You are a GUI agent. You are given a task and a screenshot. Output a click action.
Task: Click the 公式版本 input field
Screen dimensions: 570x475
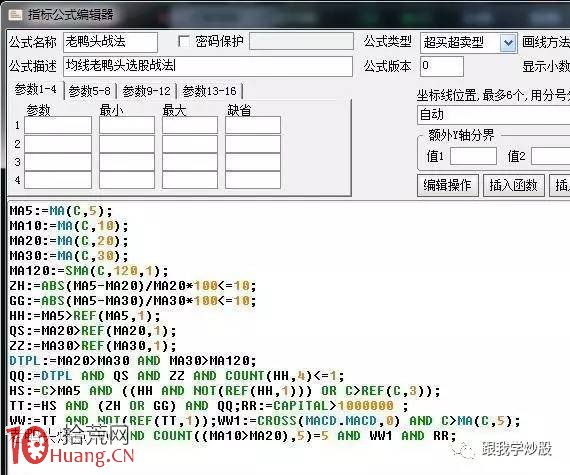click(x=442, y=66)
